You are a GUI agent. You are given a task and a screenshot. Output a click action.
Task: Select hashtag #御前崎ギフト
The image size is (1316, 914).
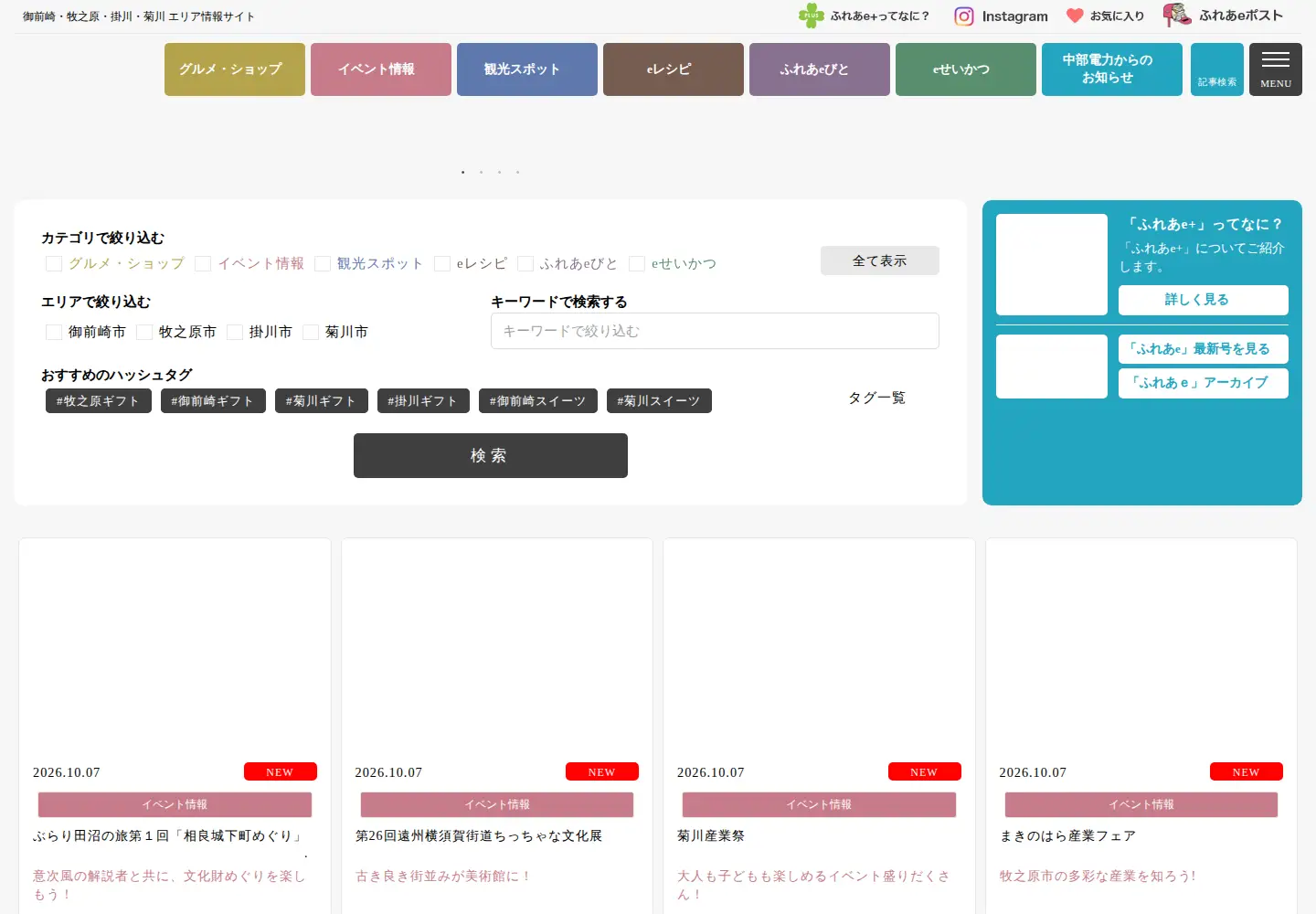(x=213, y=401)
